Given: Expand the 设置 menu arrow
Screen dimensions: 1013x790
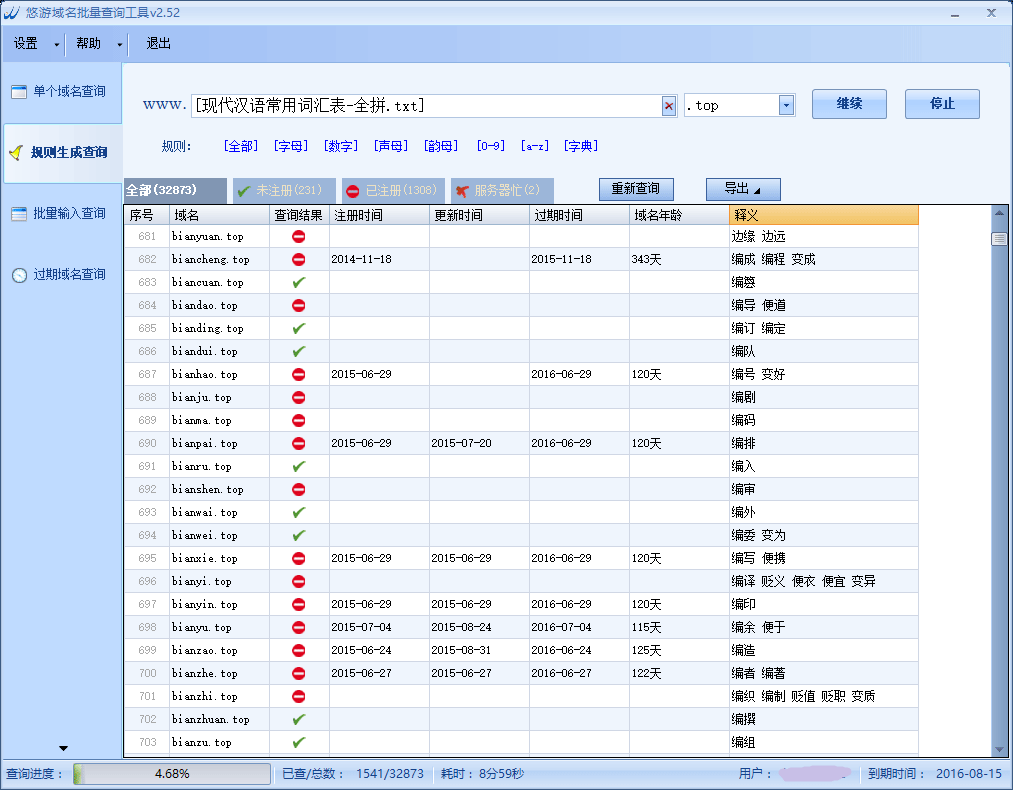Looking at the screenshot, I should pyautogui.click(x=56, y=45).
